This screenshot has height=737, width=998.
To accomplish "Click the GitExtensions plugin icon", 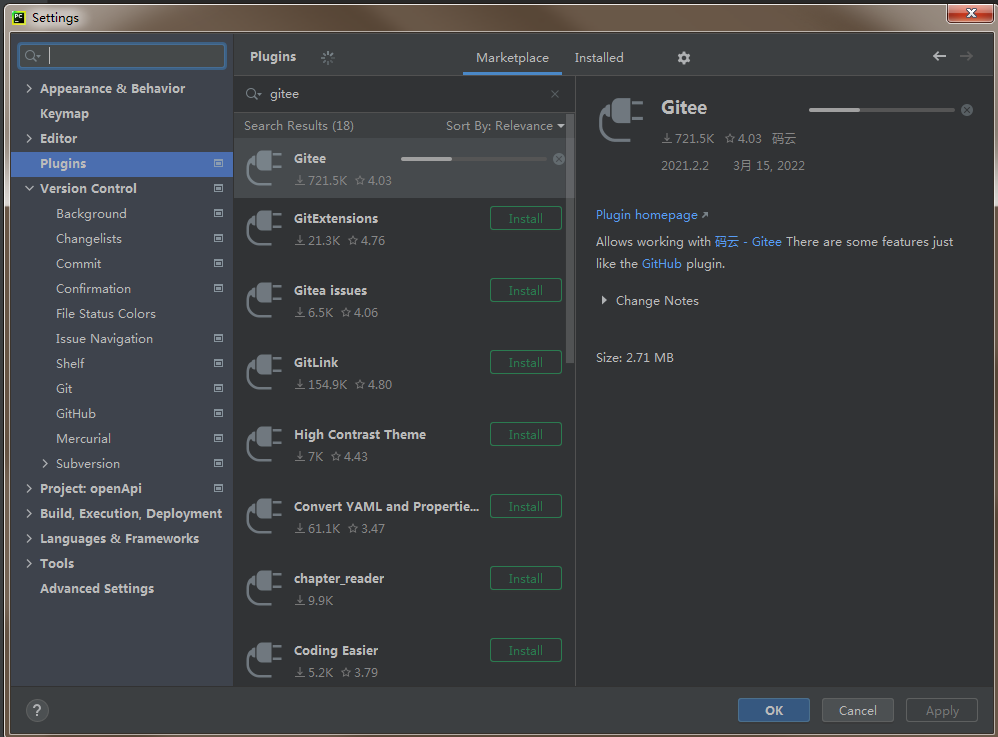I will tap(264, 228).
